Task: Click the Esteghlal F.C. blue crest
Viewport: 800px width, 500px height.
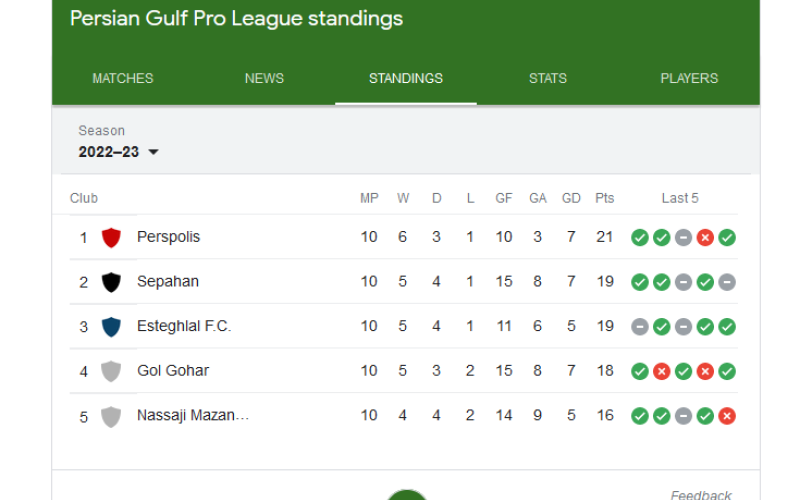Action: tap(111, 327)
